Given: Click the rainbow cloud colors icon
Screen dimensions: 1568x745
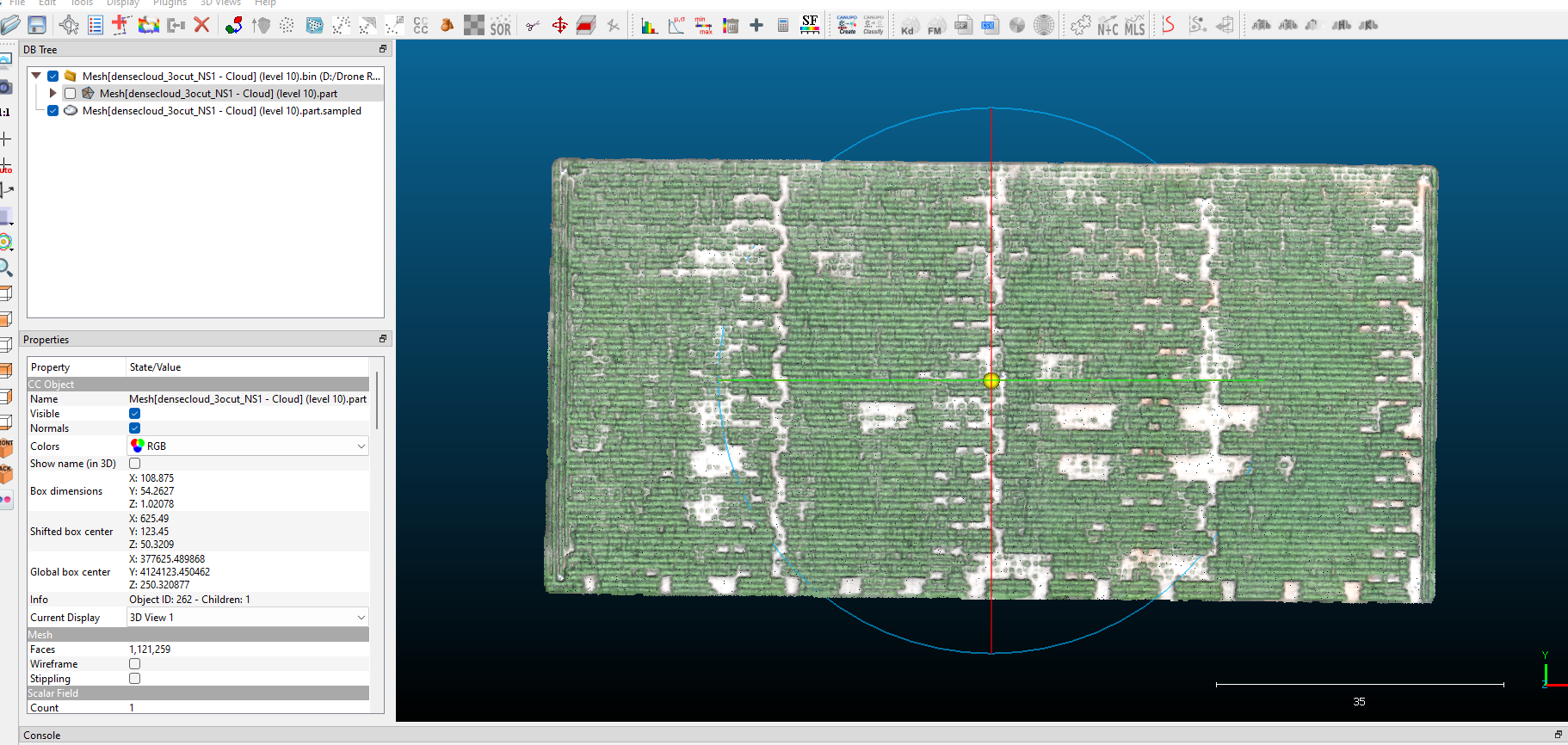Looking at the screenshot, I should [149, 25].
